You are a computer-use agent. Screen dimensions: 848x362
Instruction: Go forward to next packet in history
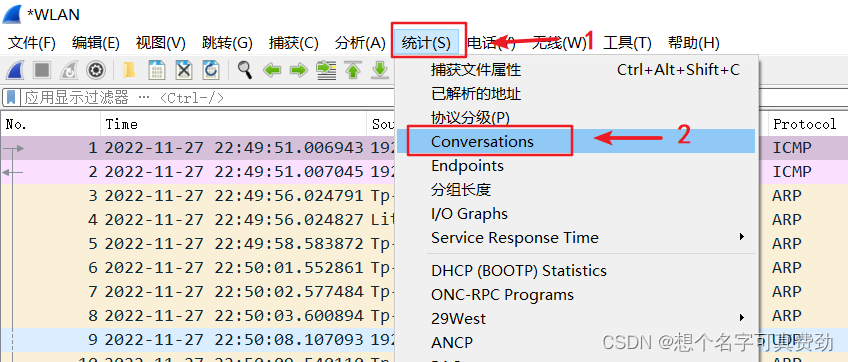click(x=299, y=70)
